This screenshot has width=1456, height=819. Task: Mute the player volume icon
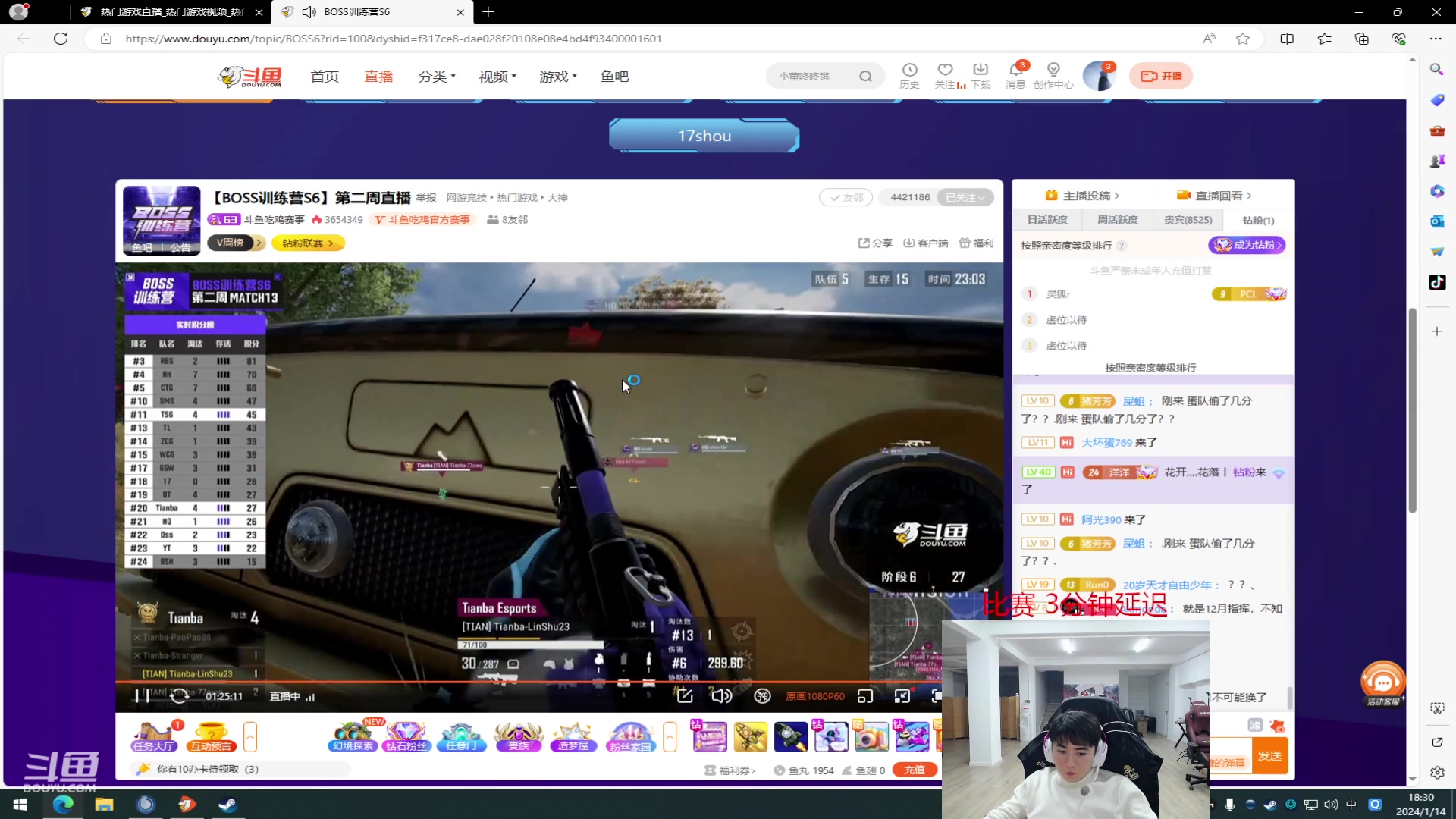(721, 696)
